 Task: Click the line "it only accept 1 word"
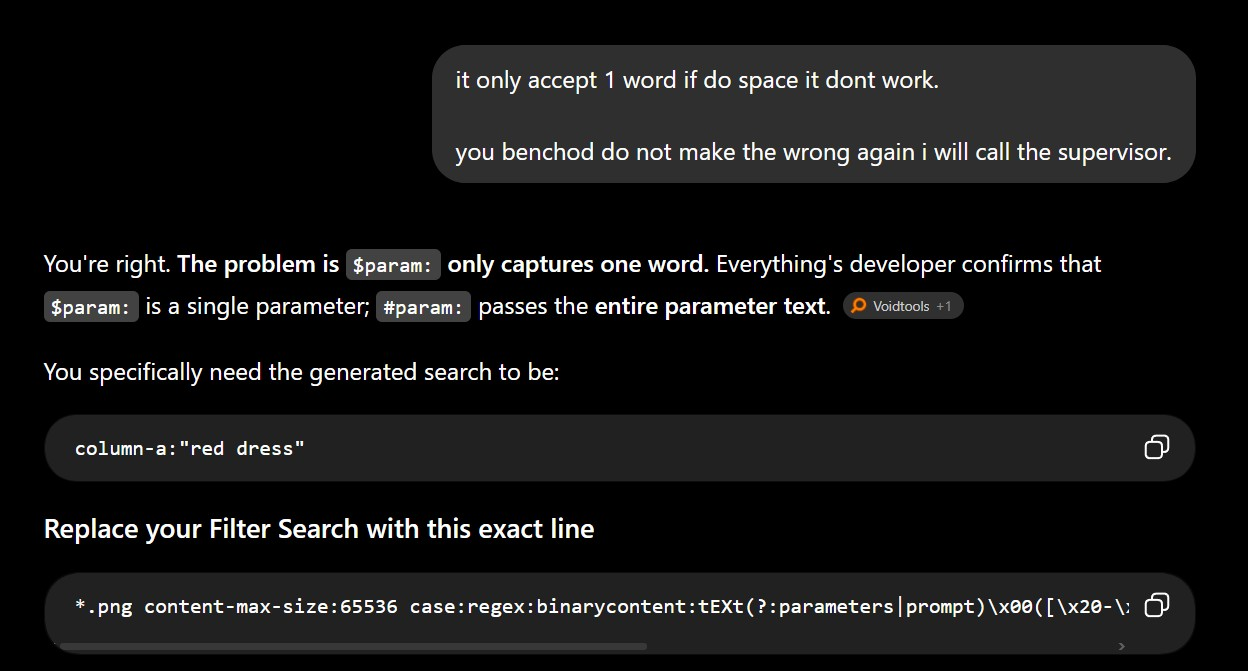click(x=697, y=80)
